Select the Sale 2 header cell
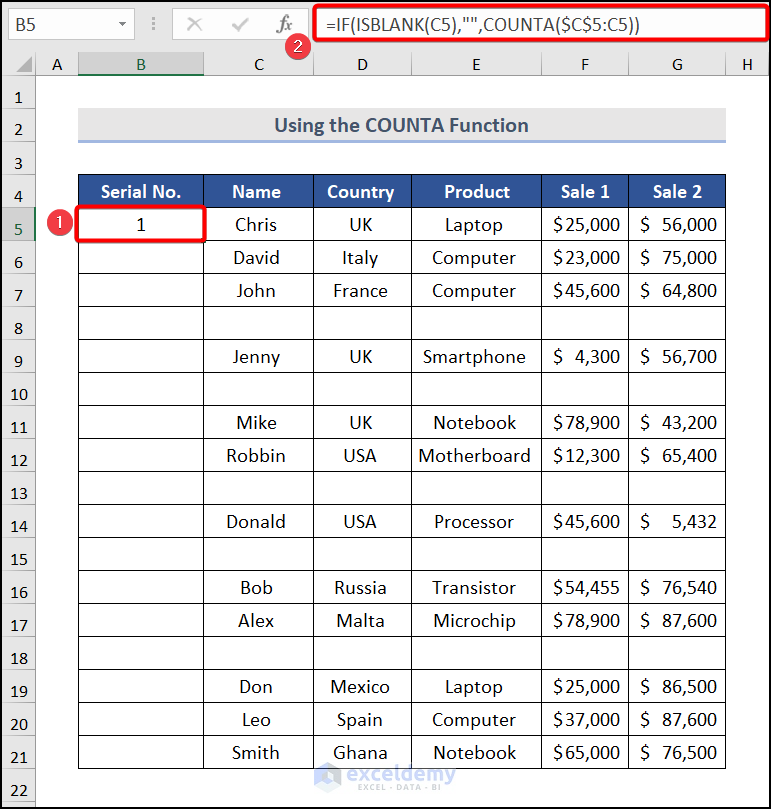 [677, 192]
